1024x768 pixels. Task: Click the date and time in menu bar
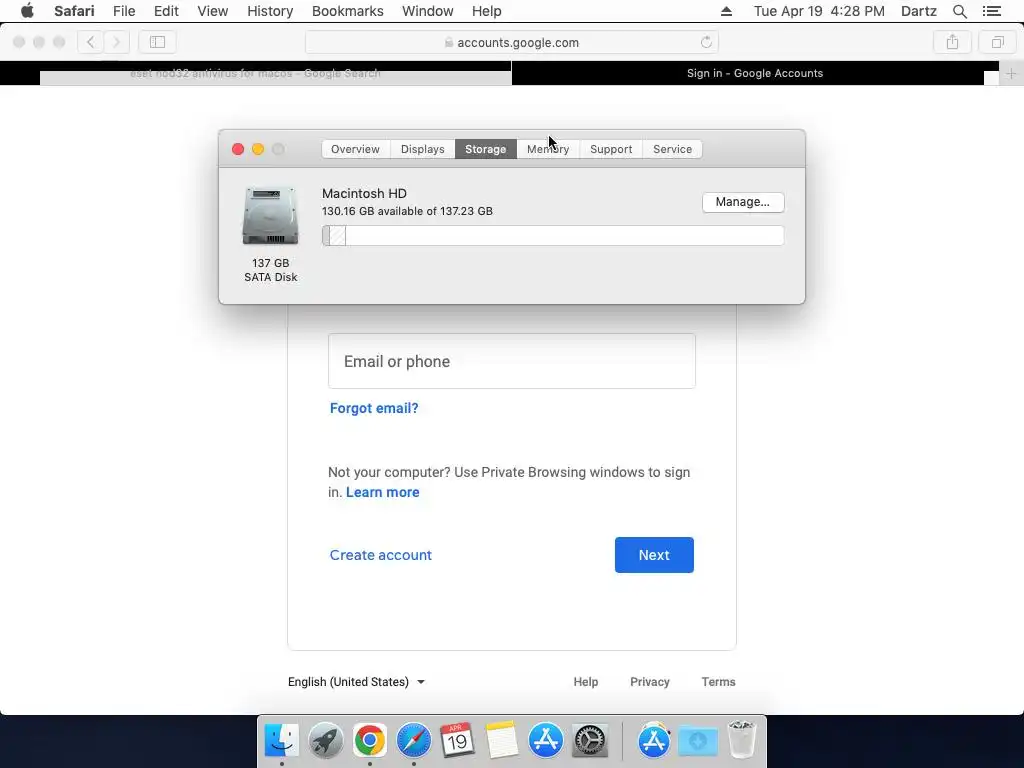point(819,11)
